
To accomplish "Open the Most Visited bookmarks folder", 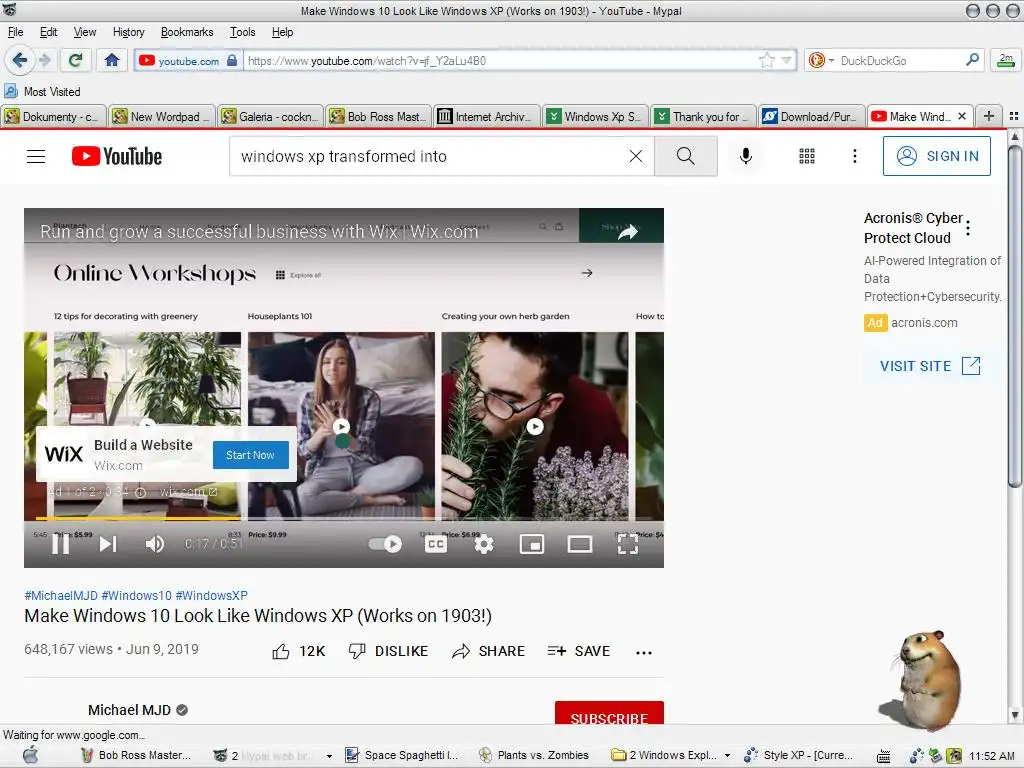I will [42, 91].
